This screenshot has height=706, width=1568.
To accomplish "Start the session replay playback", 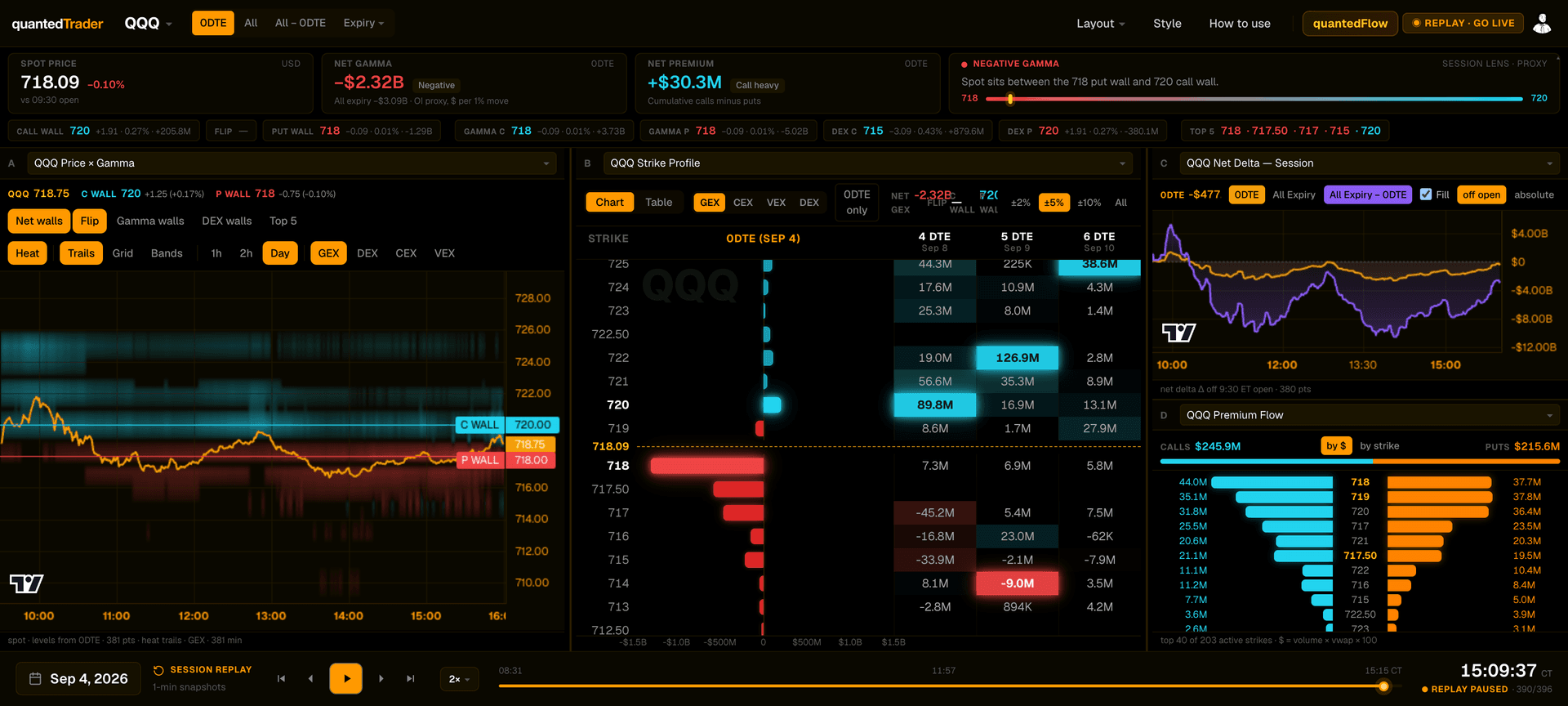I will (x=345, y=678).
